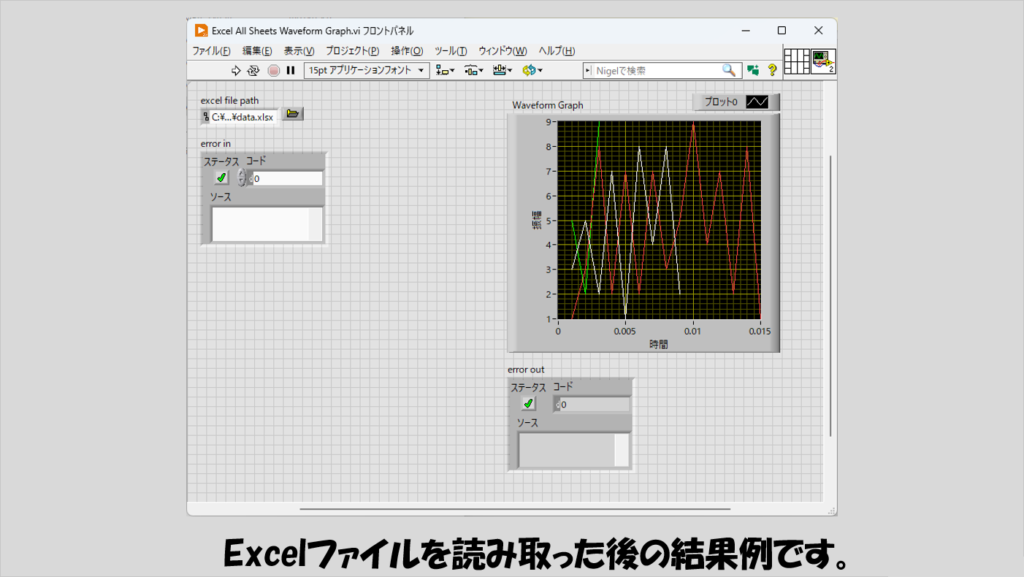Screen dimensions: 1024x577
Task: Click the connector pane grid icon
Action: [797, 61]
